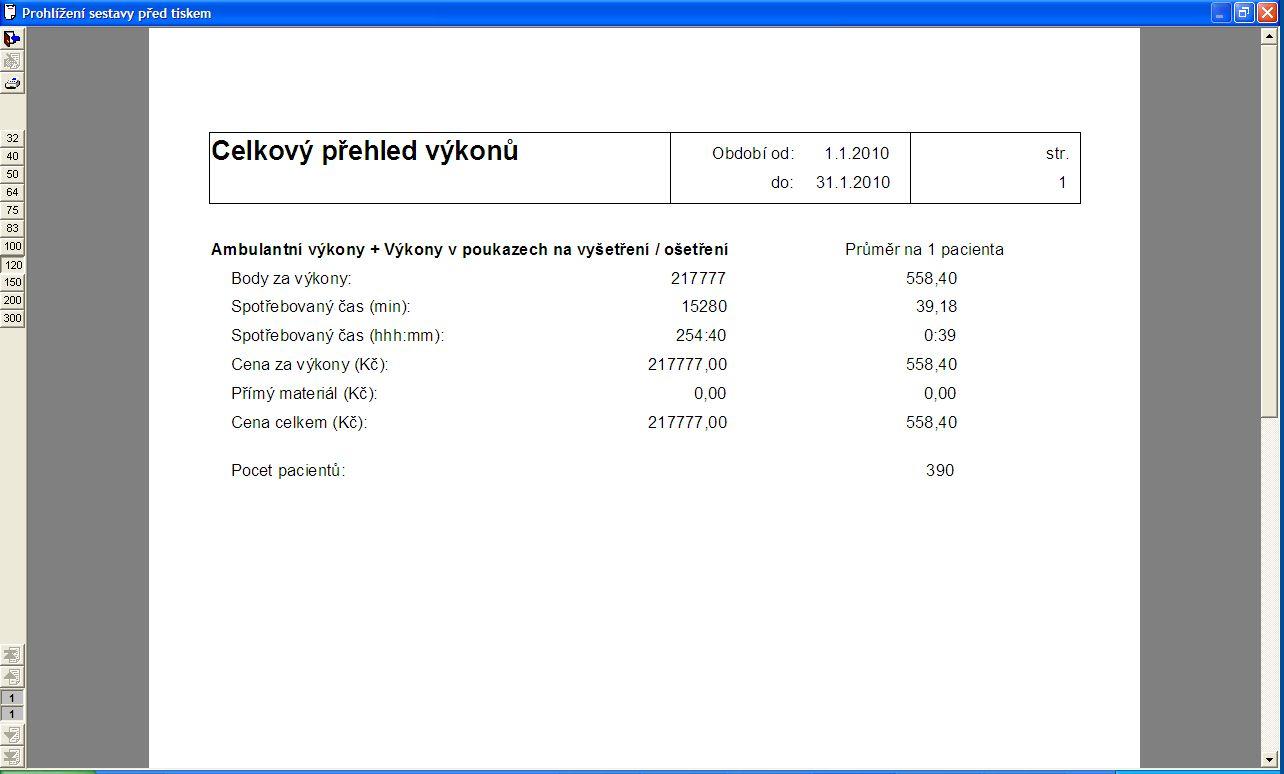The height and width of the screenshot is (774, 1284).
Task: Set zoom level to 200
Action: tap(12, 300)
